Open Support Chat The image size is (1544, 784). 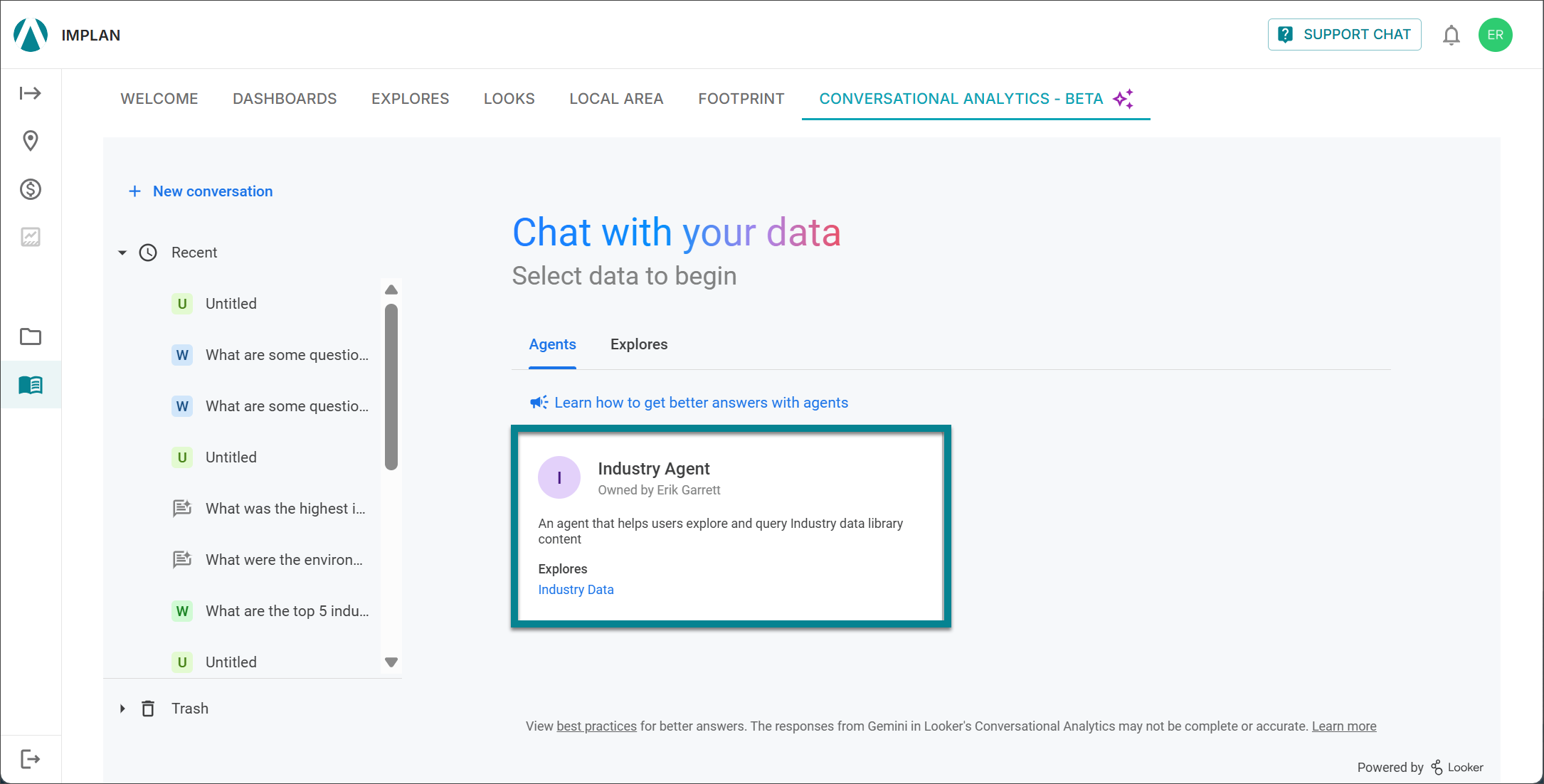[1345, 35]
